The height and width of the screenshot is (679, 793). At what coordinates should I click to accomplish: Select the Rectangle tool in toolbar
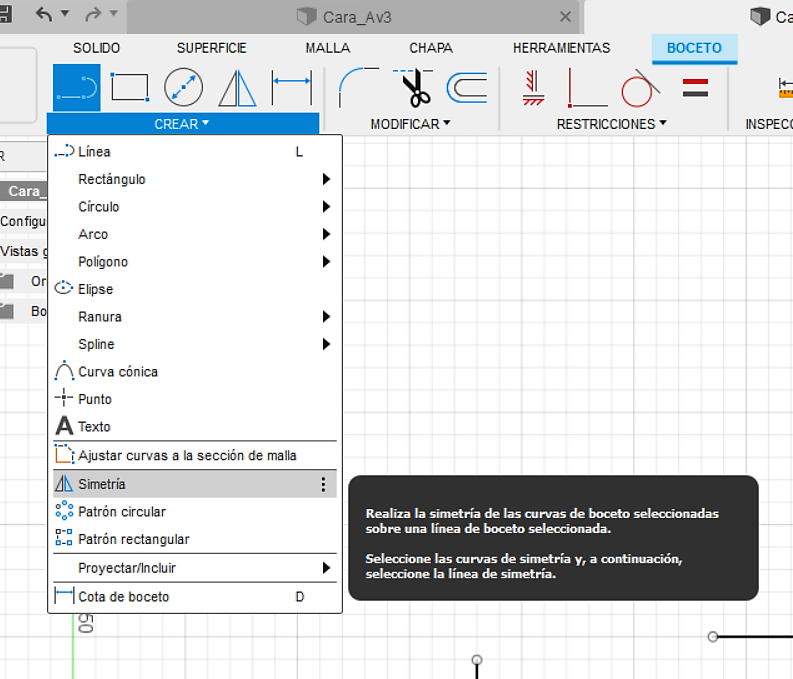(130, 87)
